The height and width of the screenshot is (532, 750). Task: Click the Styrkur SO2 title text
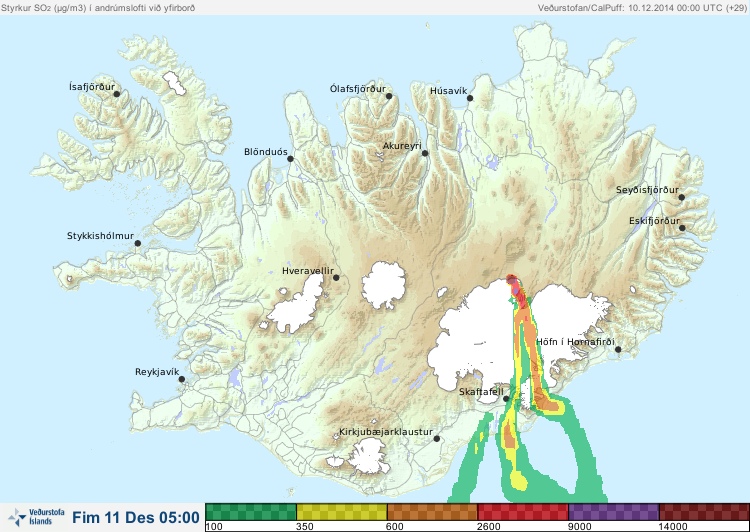tap(98, 8)
